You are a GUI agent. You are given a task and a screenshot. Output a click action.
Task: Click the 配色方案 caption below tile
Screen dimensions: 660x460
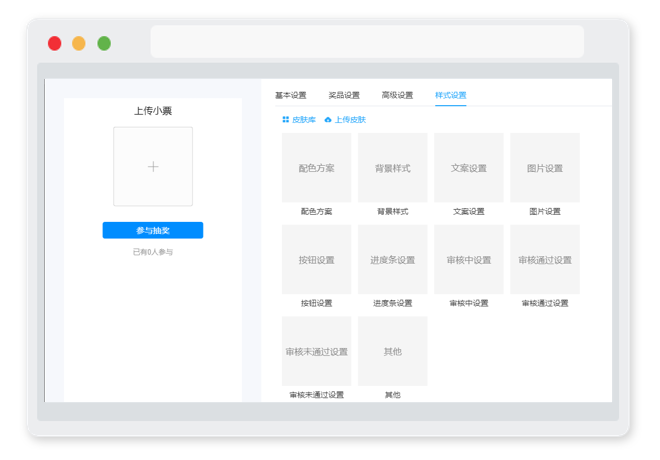click(317, 211)
